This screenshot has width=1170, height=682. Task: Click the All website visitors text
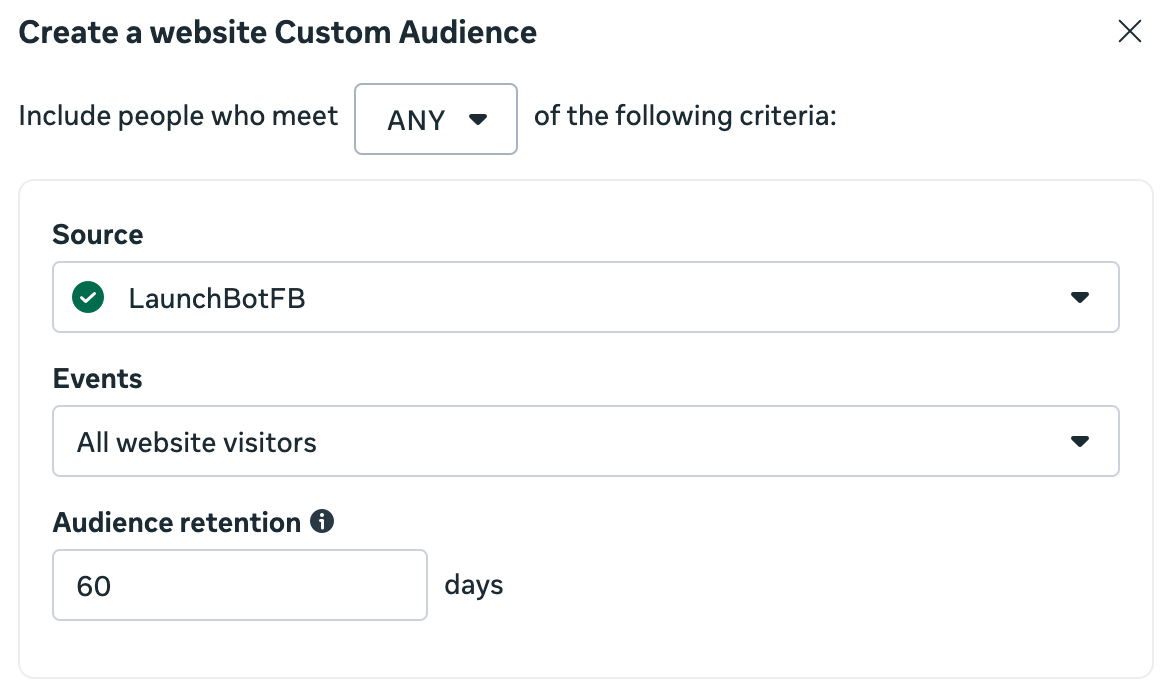pyautogui.click(x=197, y=442)
